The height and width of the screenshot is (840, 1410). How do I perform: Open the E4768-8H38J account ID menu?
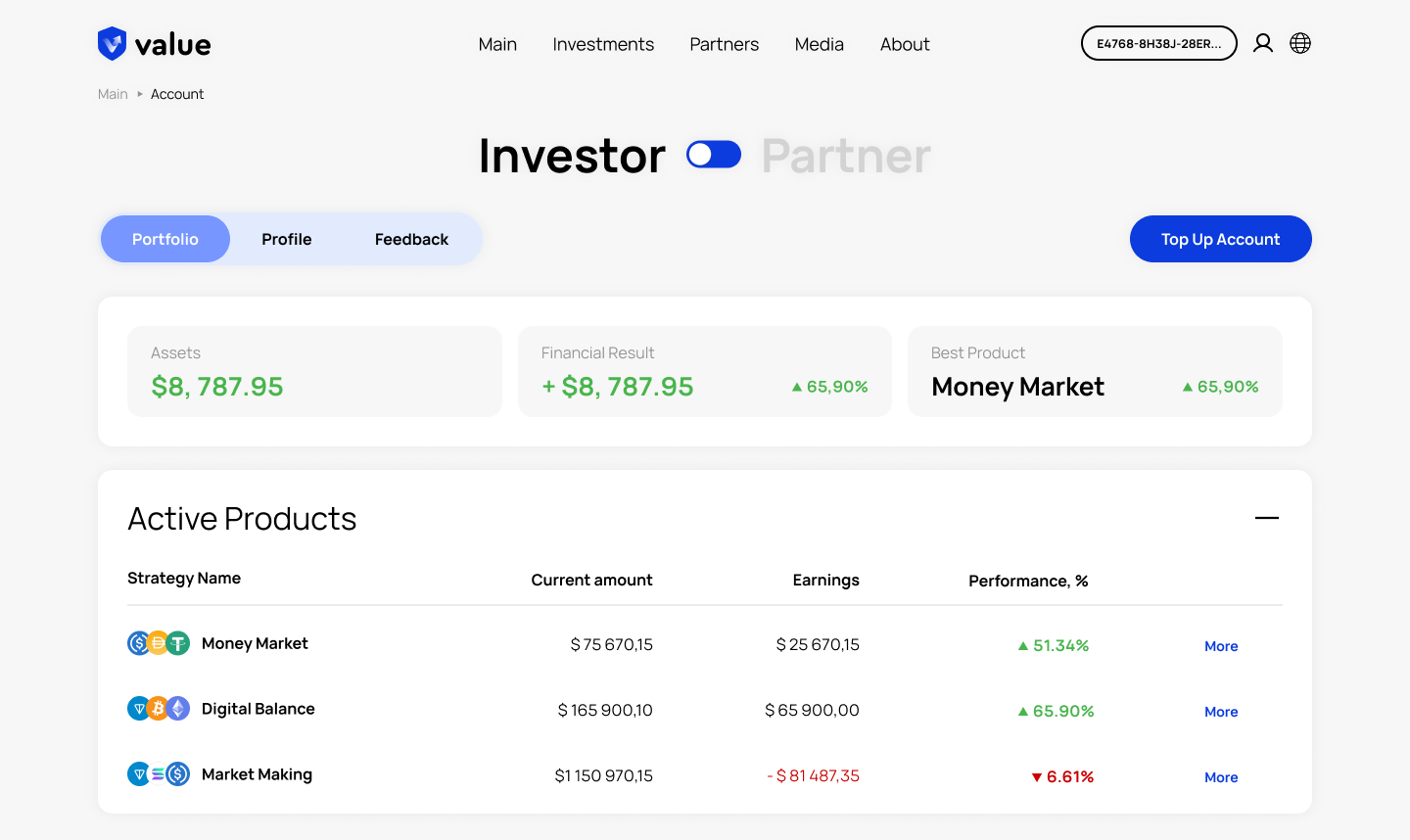pos(1158,43)
